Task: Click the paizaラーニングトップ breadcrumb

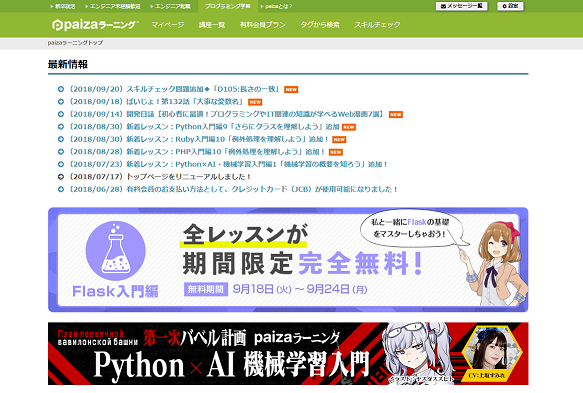Action: (x=75, y=43)
